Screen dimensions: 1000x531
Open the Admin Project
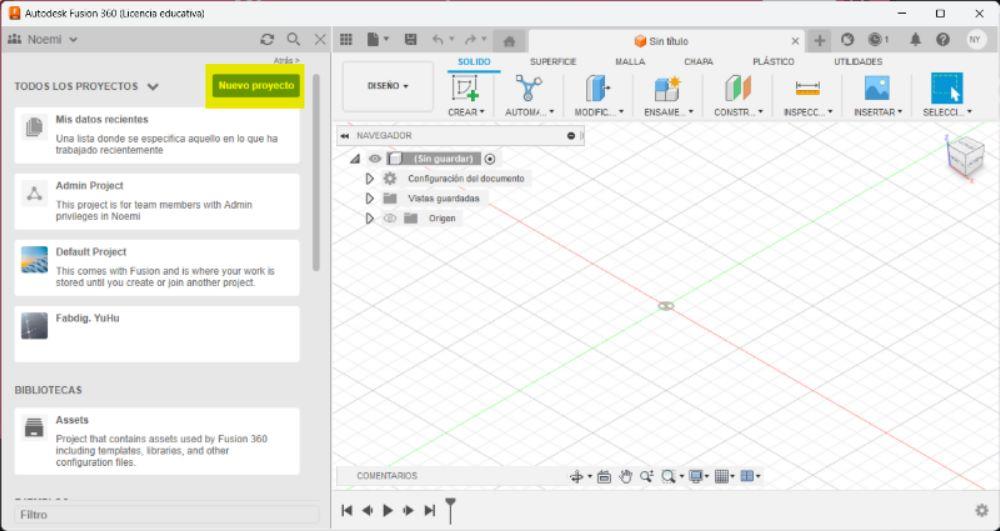157,201
